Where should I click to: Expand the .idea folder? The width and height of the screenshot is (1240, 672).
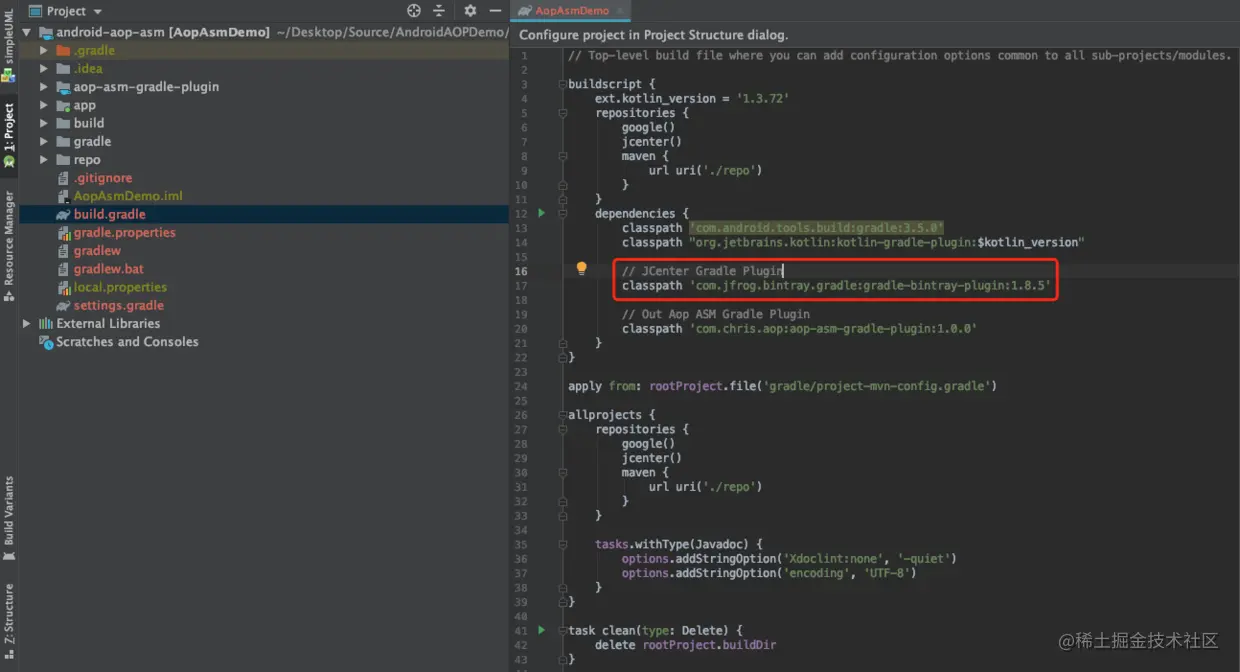coord(44,69)
